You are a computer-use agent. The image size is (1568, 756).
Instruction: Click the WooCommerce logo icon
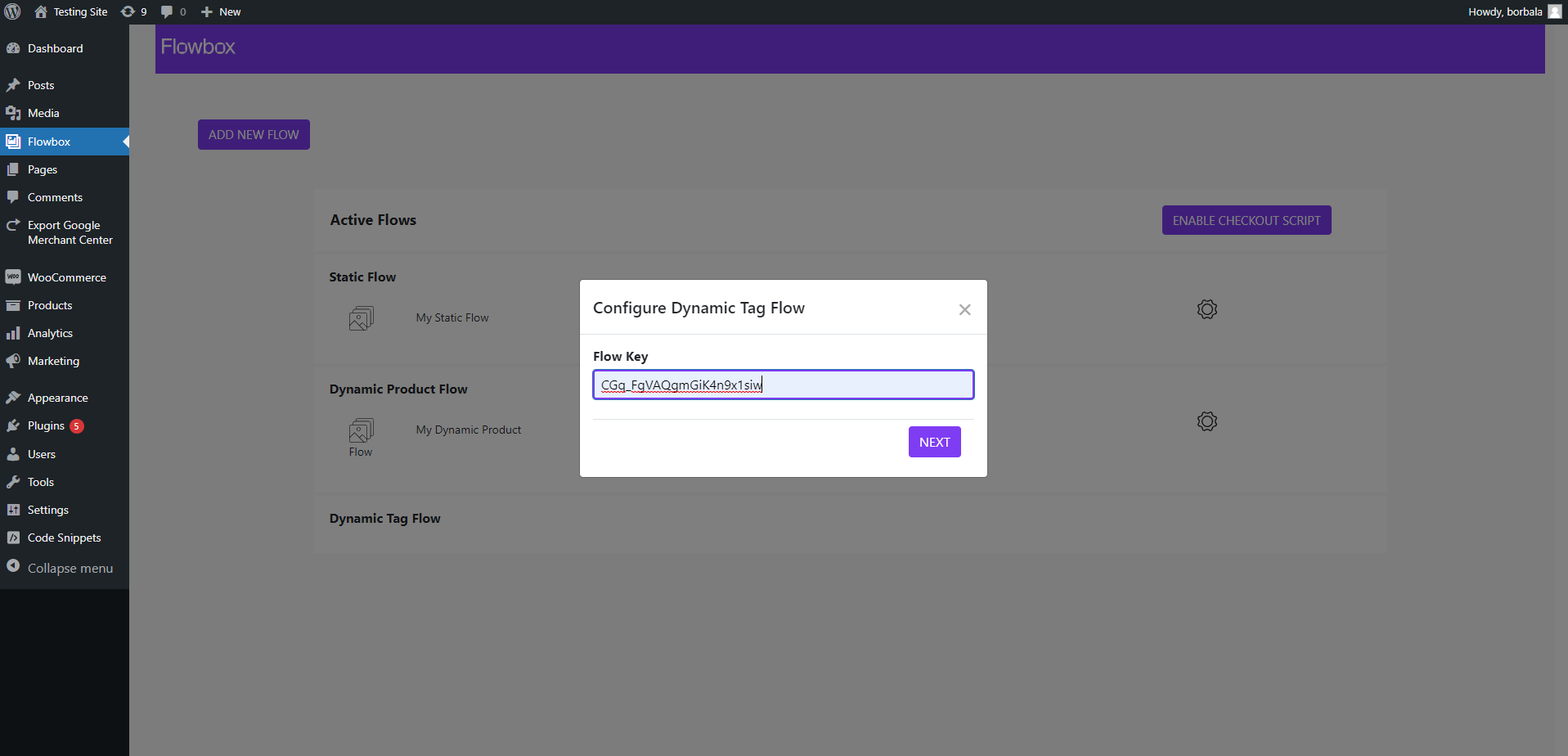click(13, 277)
